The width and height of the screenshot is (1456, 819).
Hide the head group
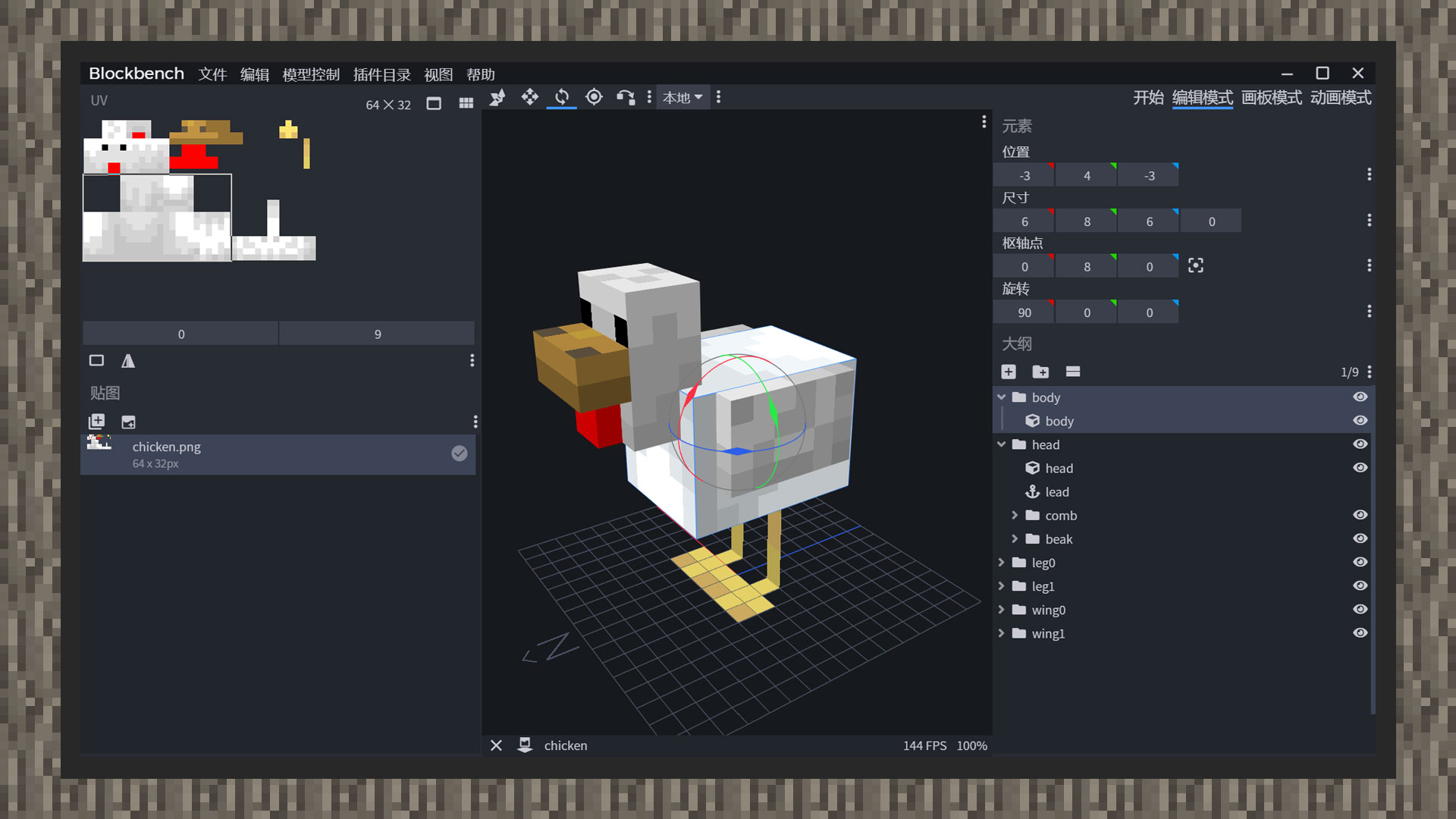[x=1360, y=444]
